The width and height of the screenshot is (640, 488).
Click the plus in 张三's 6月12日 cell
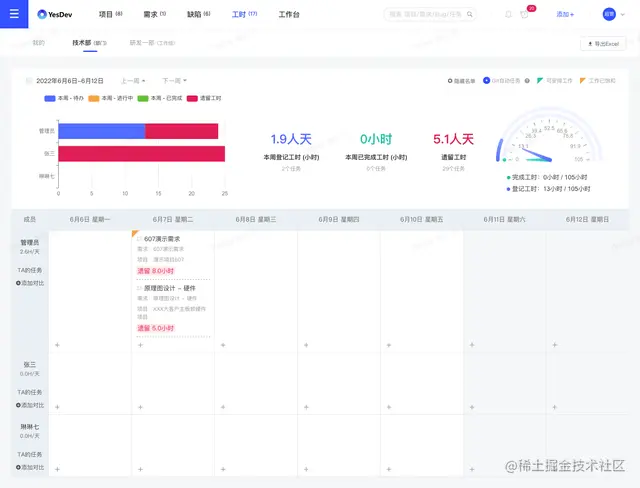(555, 407)
